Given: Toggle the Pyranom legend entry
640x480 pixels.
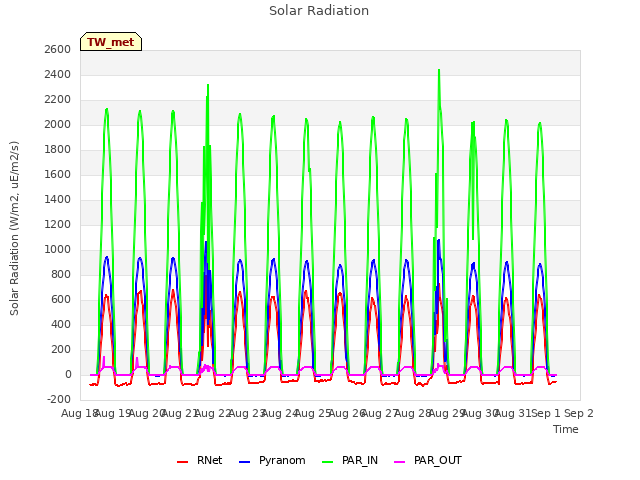Looking at the screenshot, I should click(x=272, y=460).
